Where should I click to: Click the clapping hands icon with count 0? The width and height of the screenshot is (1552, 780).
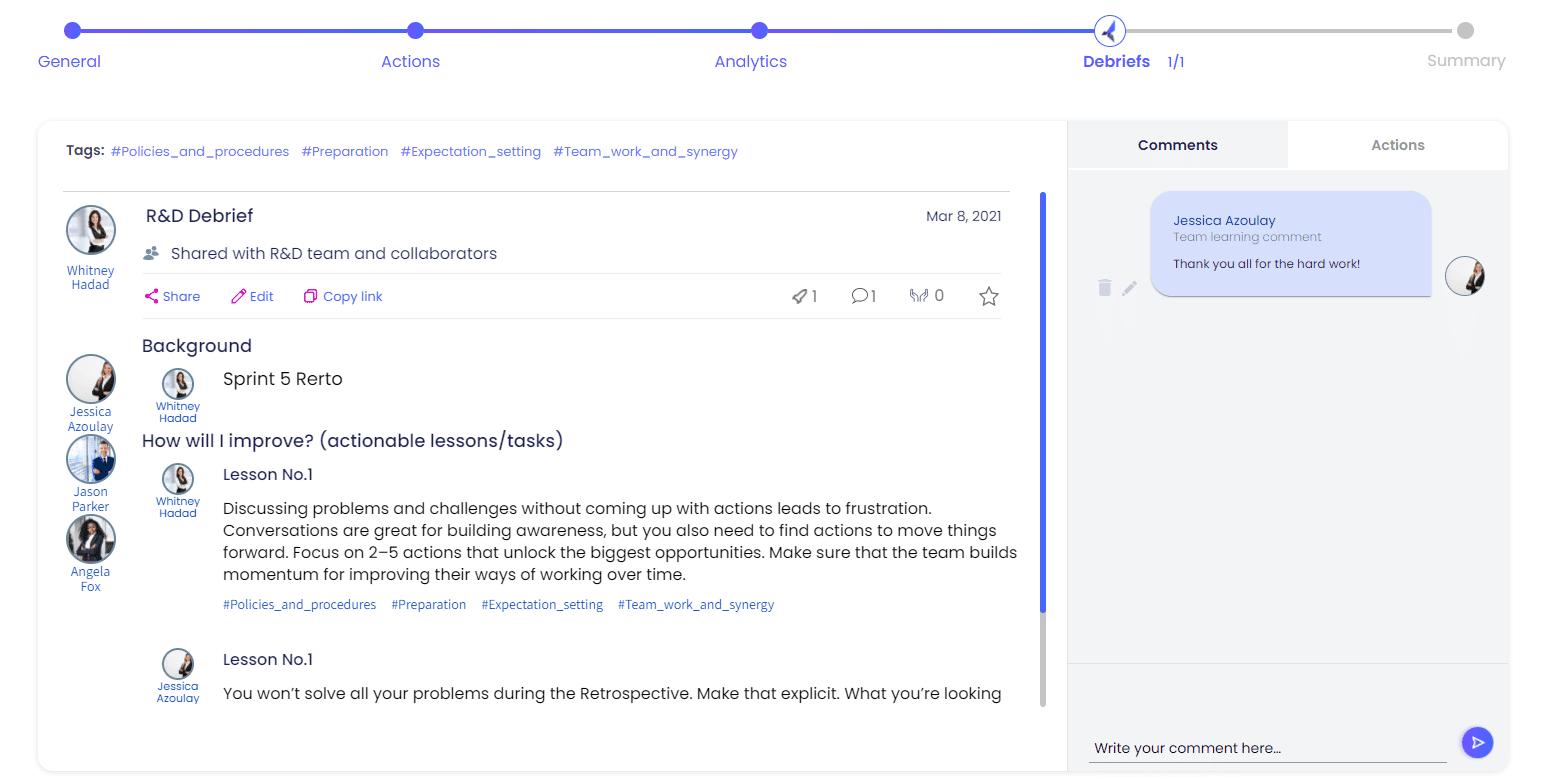(x=918, y=296)
